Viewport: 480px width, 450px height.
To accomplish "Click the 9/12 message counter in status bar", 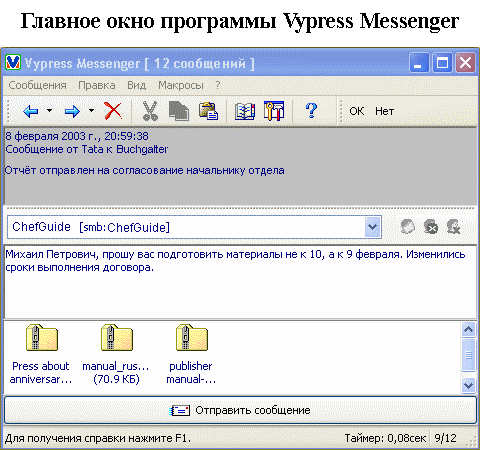I will (446, 438).
